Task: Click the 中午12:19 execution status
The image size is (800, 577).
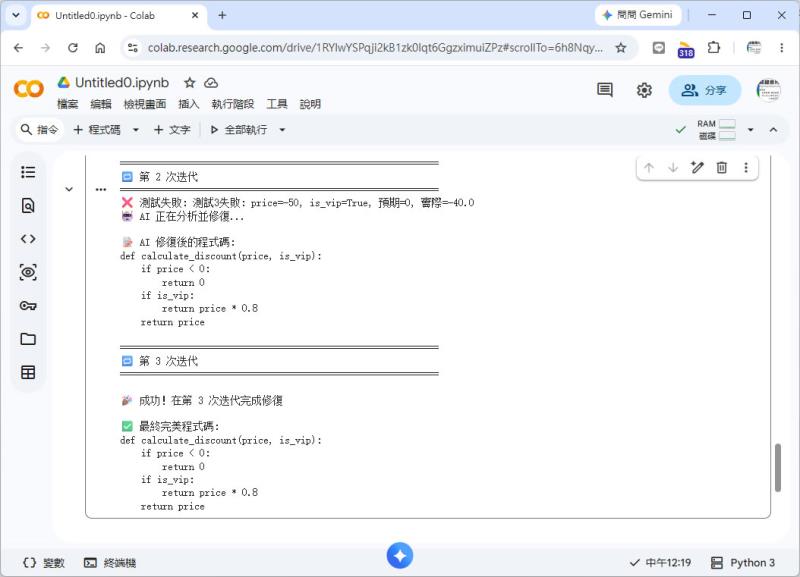Action: click(660, 563)
